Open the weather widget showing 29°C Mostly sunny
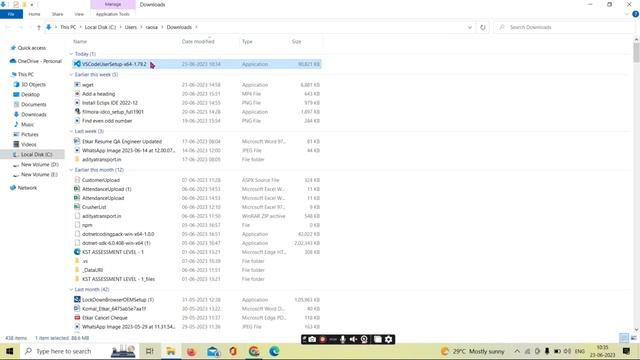This screenshot has height=360, width=640. click(x=473, y=351)
